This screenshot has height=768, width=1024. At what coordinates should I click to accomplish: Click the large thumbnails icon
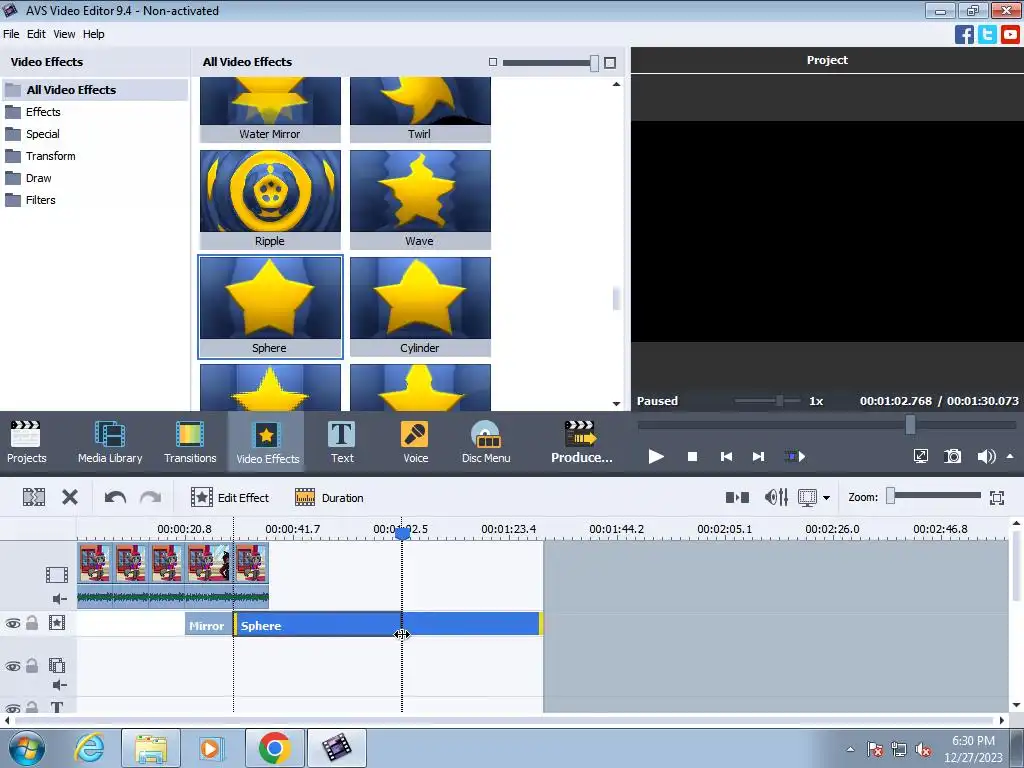point(610,63)
